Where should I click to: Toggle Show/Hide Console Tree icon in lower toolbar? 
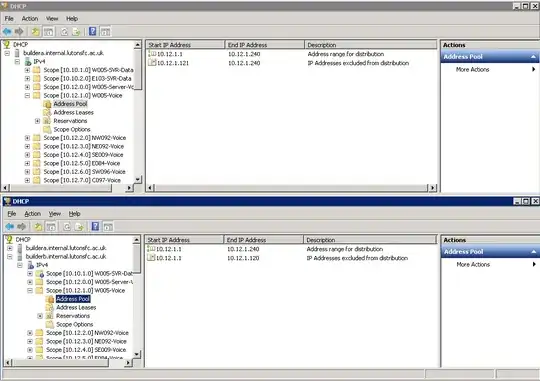click(51, 227)
